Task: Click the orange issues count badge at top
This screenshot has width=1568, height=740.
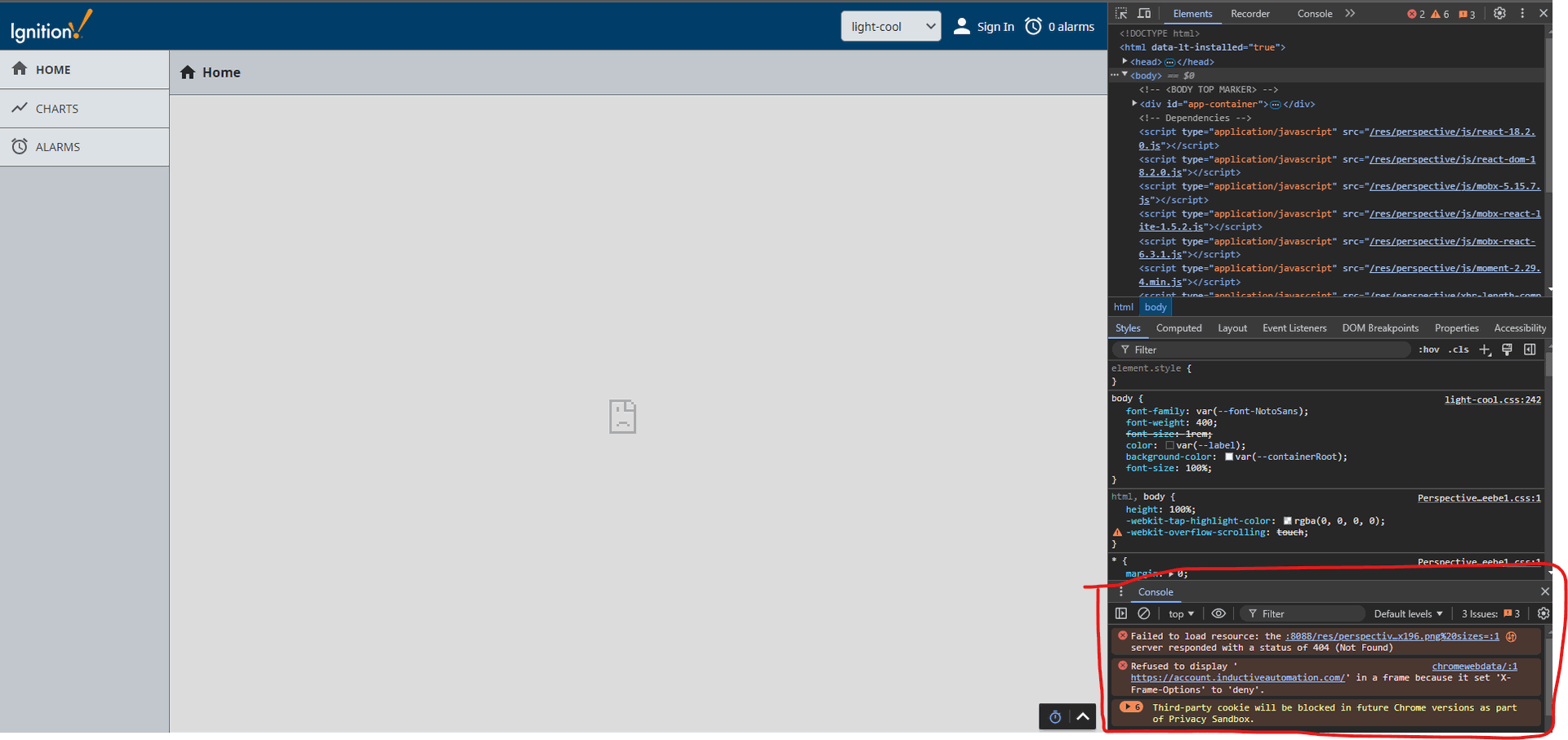Action: tap(1467, 14)
